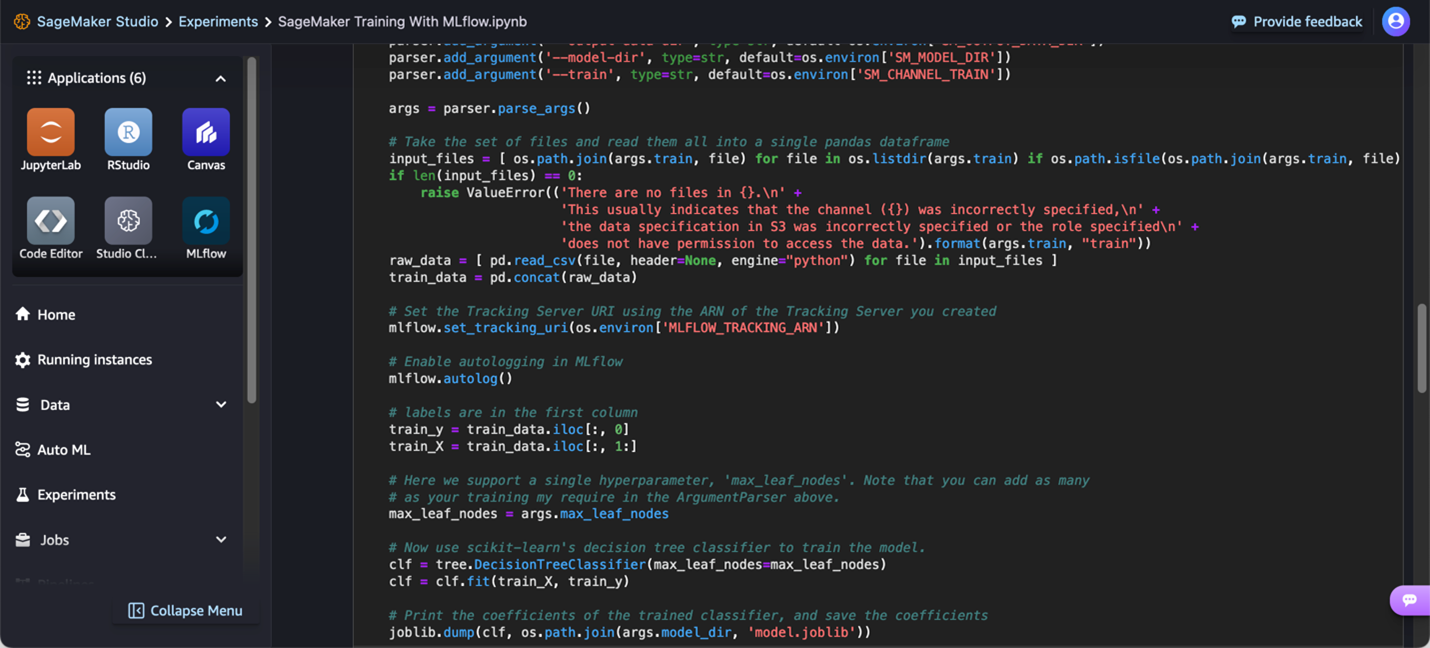The image size is (1430, 648).
Task: Expand the Jobs menu chevron
Action: pyautogui.click(x=221, y=539)
